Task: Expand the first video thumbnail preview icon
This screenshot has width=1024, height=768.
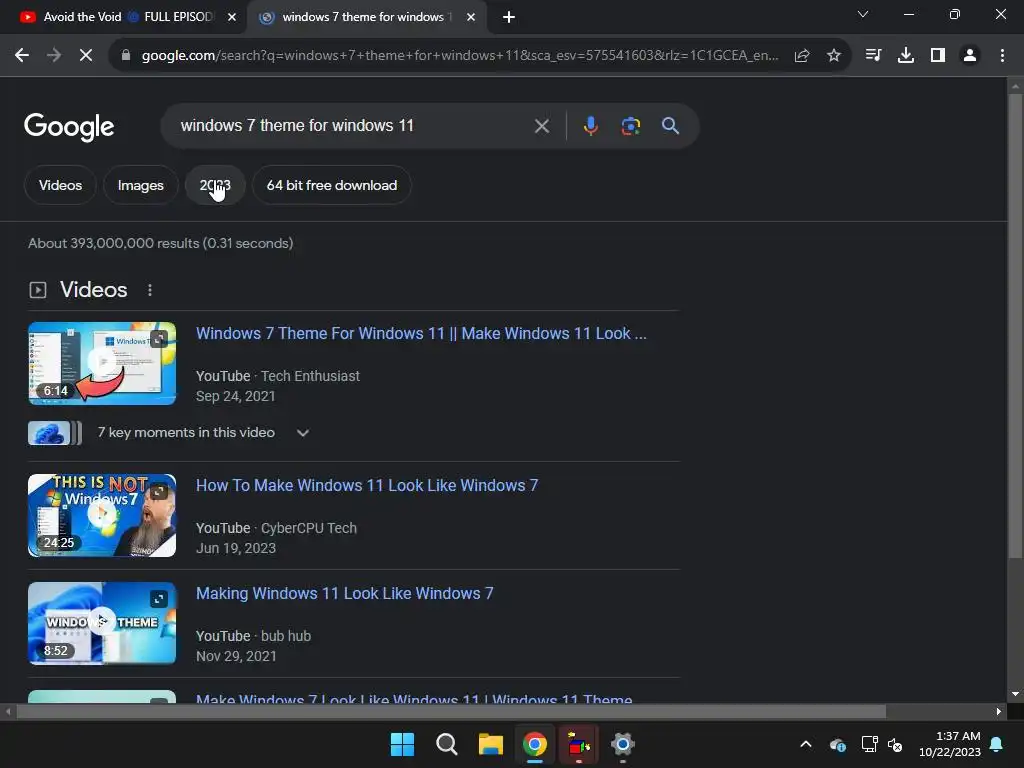Action: (159, 339)
